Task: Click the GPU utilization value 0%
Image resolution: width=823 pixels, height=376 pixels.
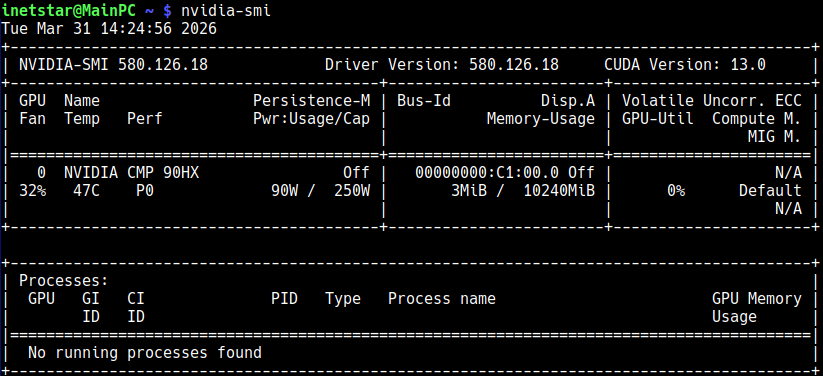Action: 676,191
